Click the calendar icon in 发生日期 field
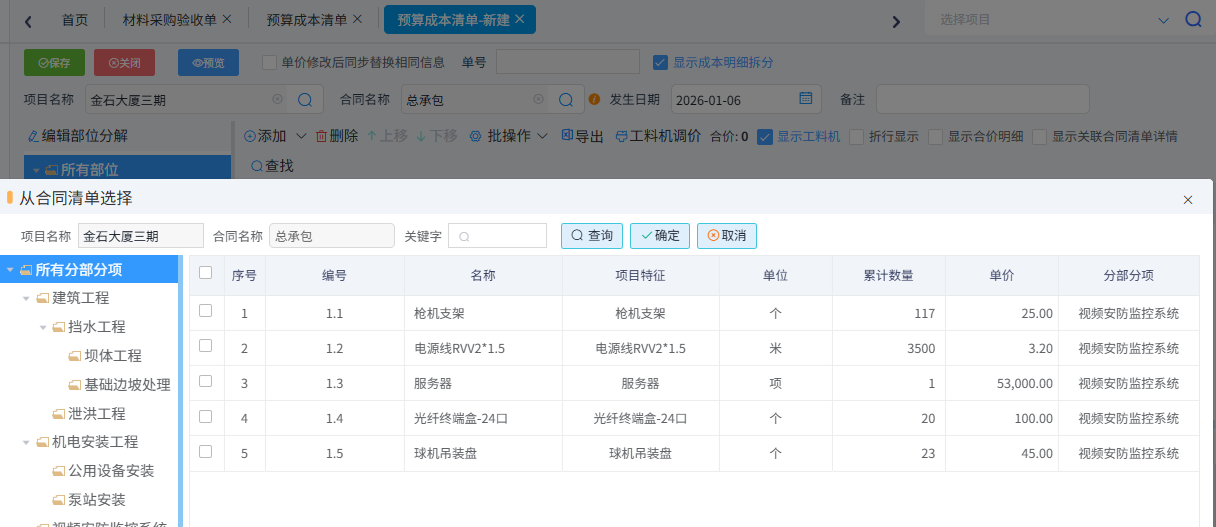The image size is (1216, 527). click(806, 99)
